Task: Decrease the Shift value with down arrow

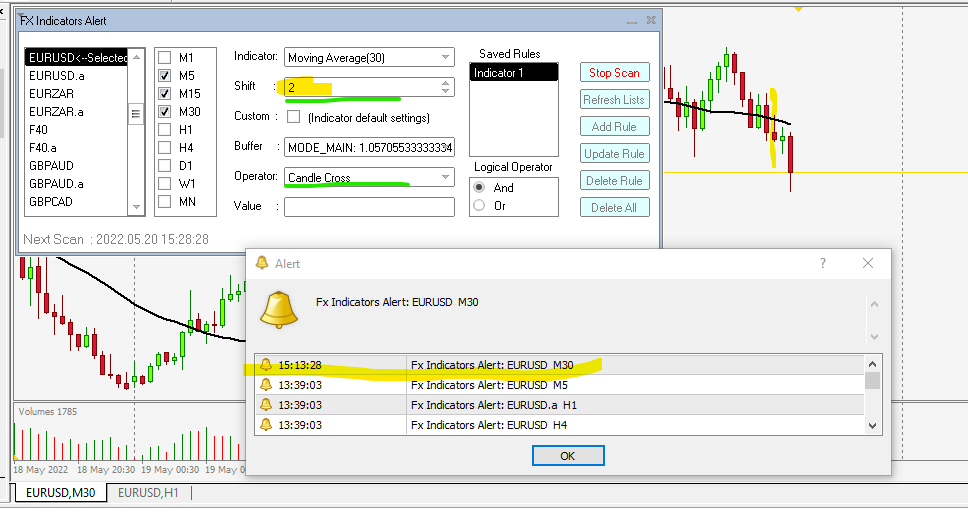Action: point(446,91)
